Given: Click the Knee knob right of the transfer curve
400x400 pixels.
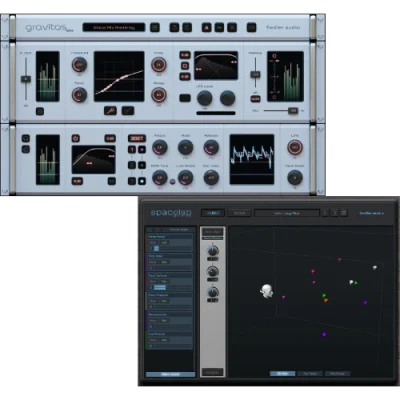Looking at the screenshot, I should (x=159, y=65).
